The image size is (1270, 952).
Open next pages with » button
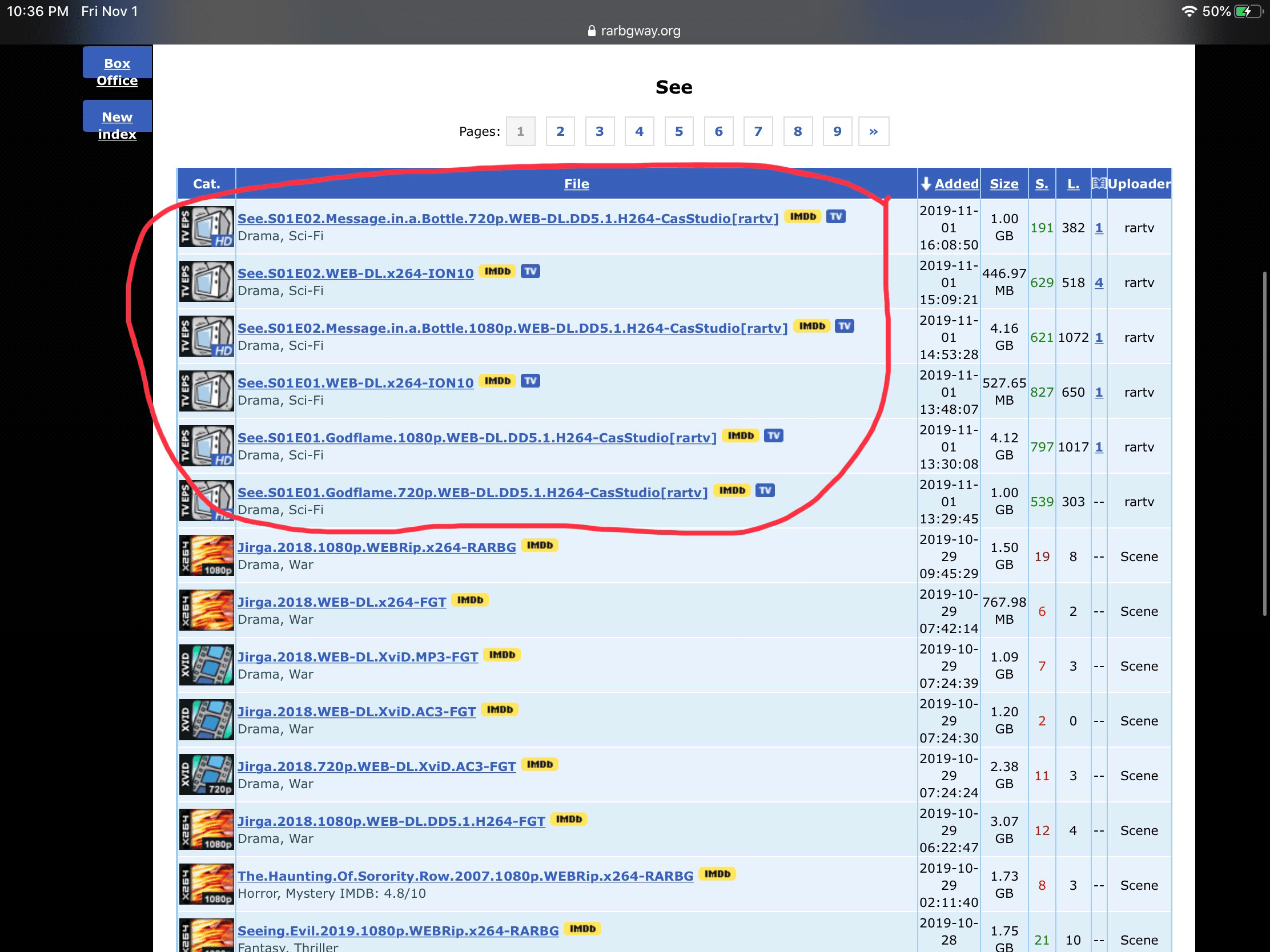tap(873, 131)
